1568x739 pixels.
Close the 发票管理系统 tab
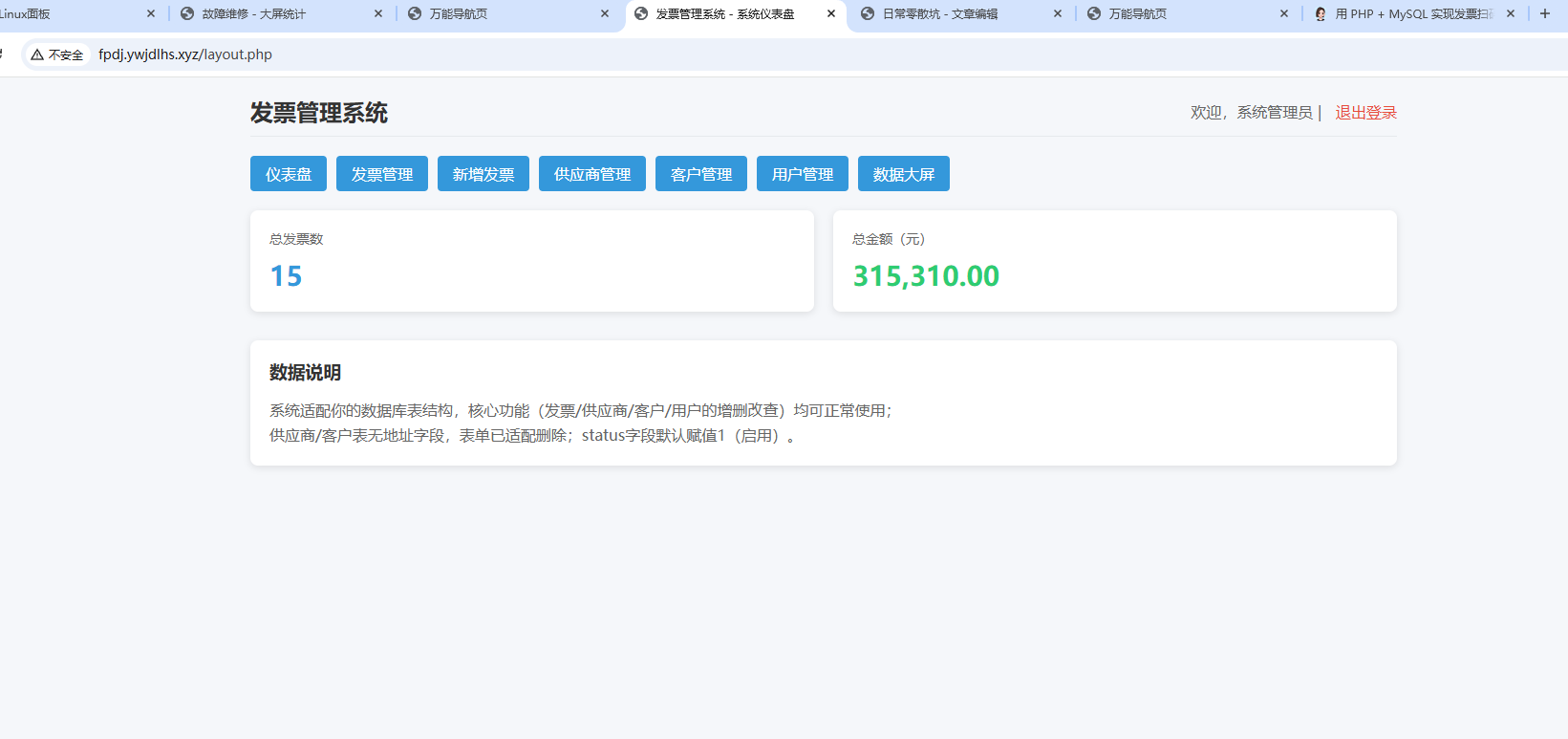tap(831, 14)
